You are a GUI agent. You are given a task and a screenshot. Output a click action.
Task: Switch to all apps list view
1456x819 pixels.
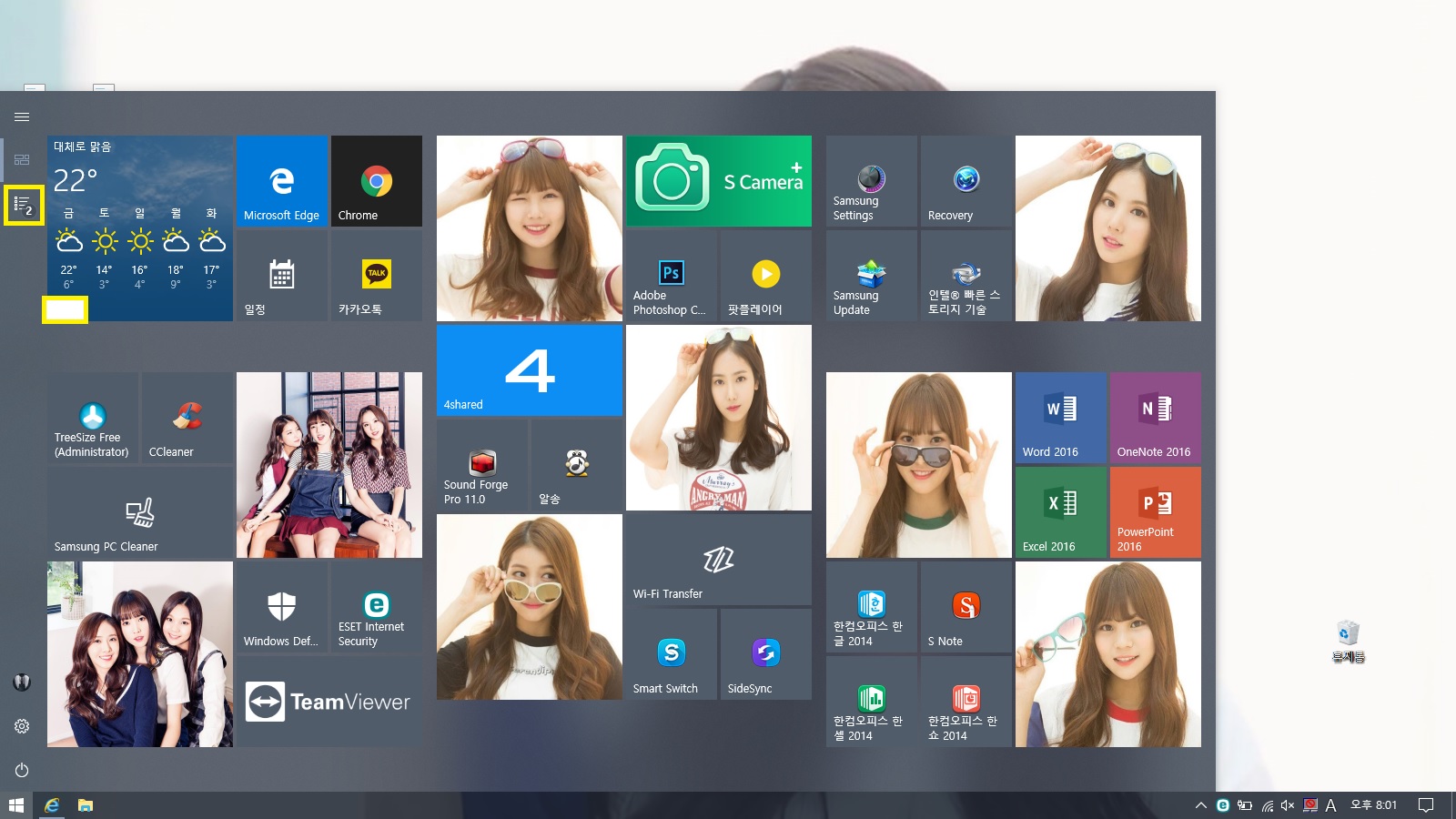(x=23, y=207)
